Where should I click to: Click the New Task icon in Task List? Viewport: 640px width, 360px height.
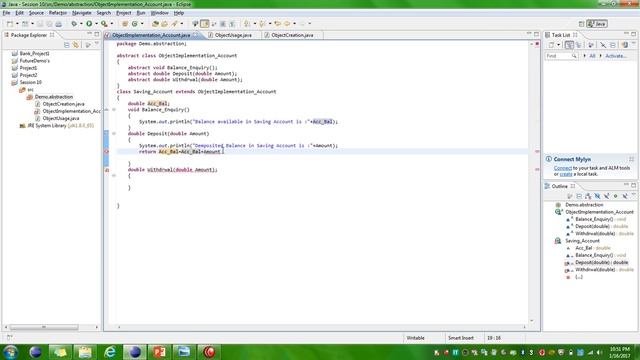(551, 45)
